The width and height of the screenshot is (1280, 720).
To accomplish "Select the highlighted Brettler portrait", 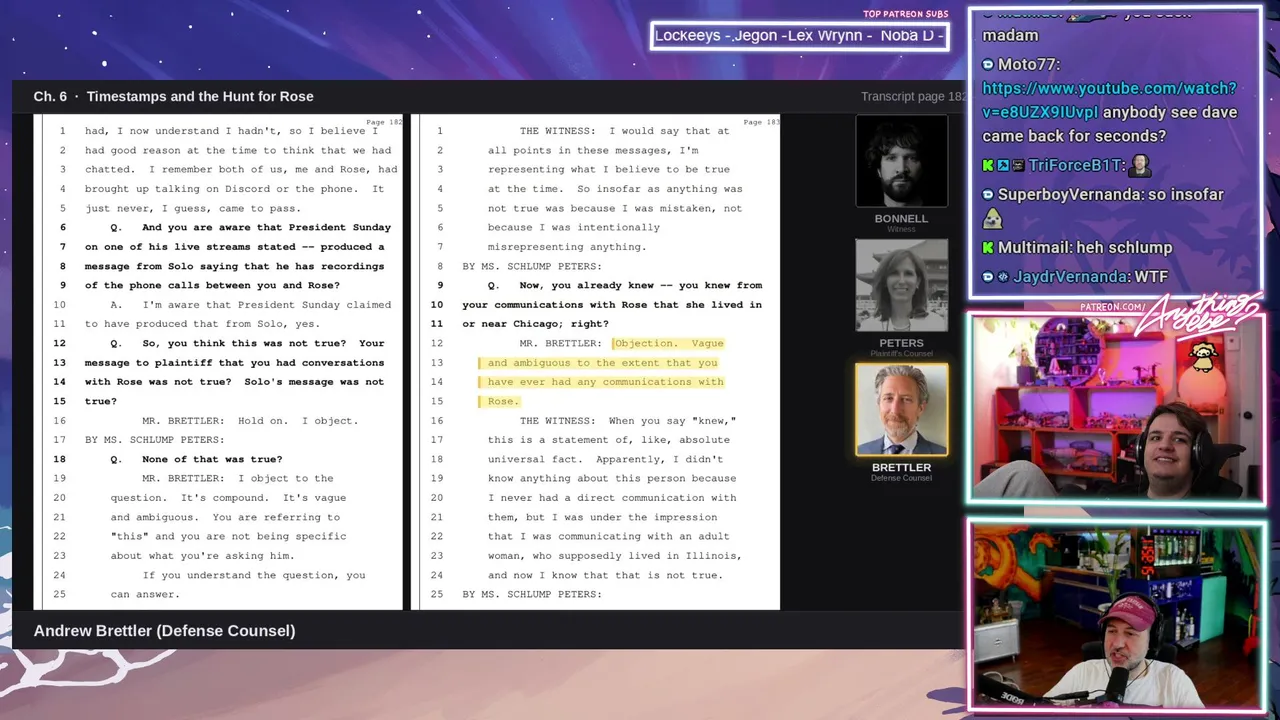I will (x=901, y=410).
